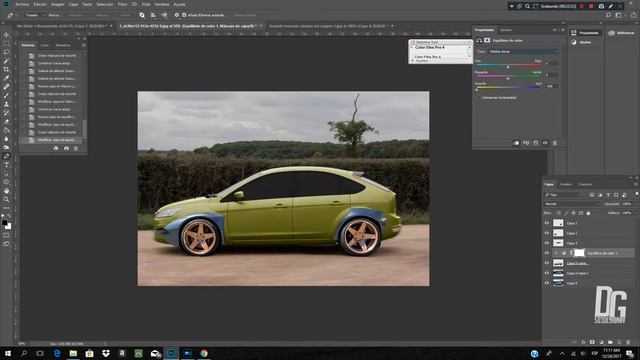The image size is (640, 360).
Task: Open the Imagen menu
Action: pos(58,4)
